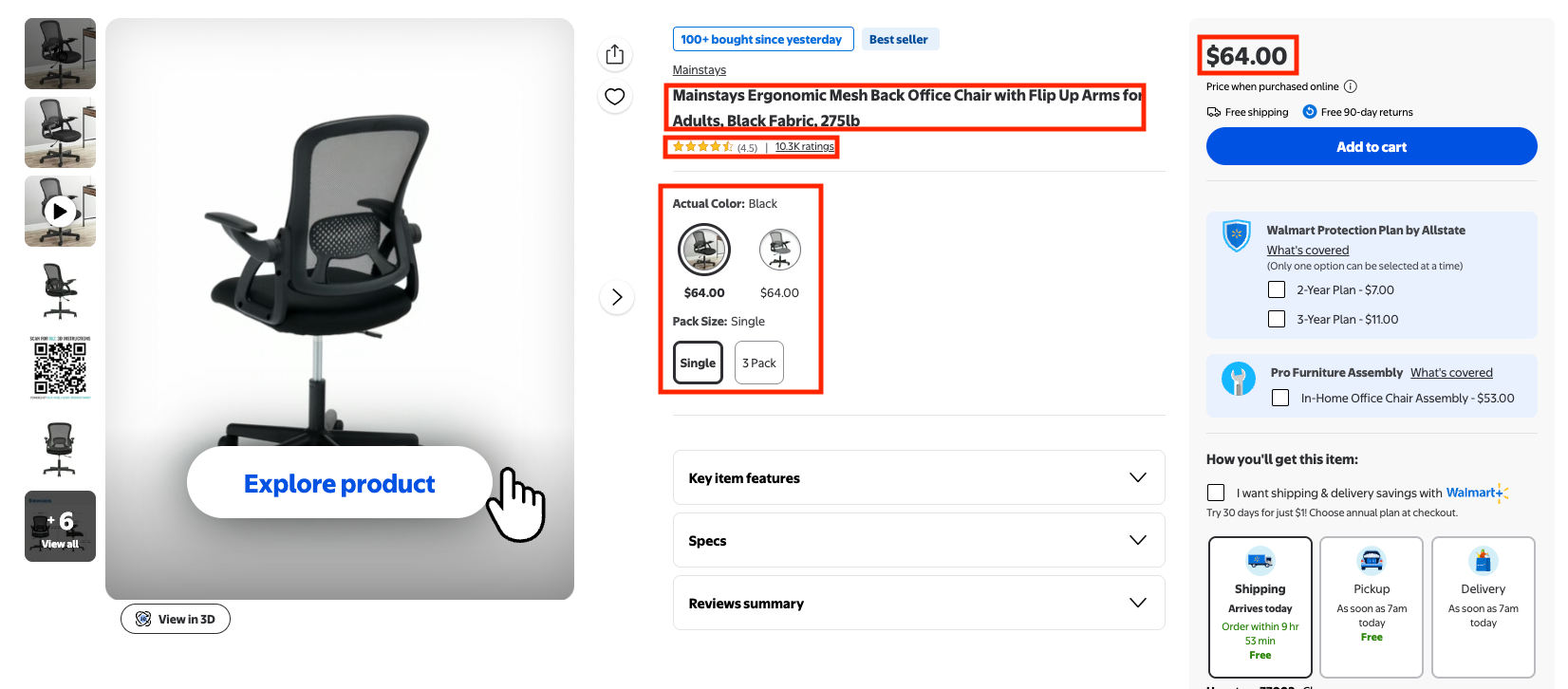Open price info circle icon
Screen dimensions: 1568x689
[1351, 86]
